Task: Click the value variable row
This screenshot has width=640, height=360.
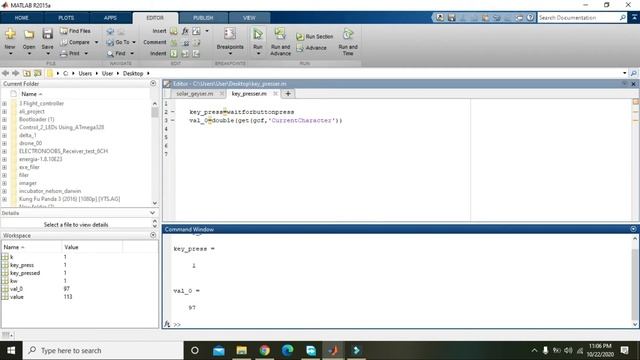Action: tap(80, 297)
